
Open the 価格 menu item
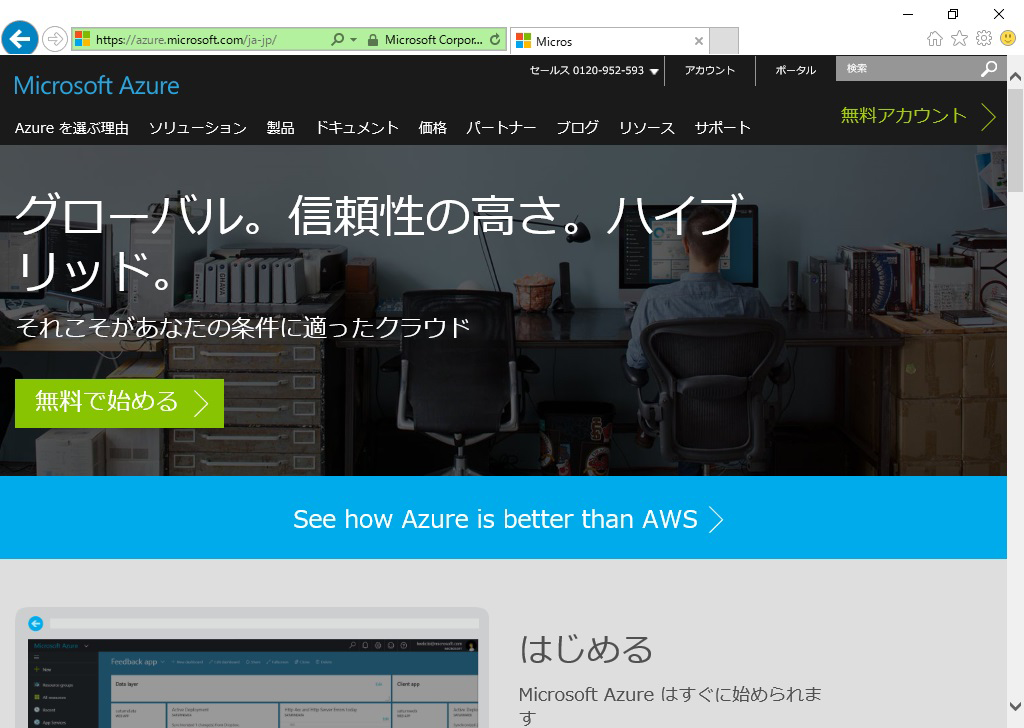(432, 128)
